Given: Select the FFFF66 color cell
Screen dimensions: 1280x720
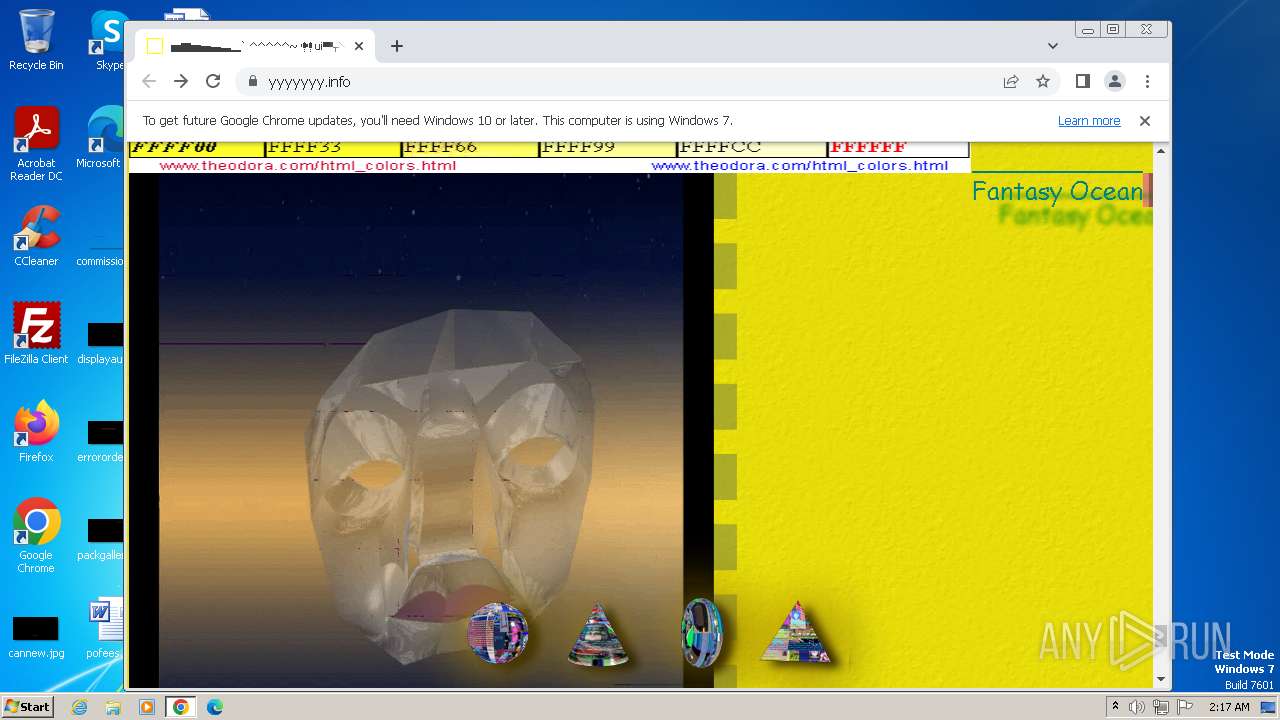Looking at the screenshot, I should 470,148.
